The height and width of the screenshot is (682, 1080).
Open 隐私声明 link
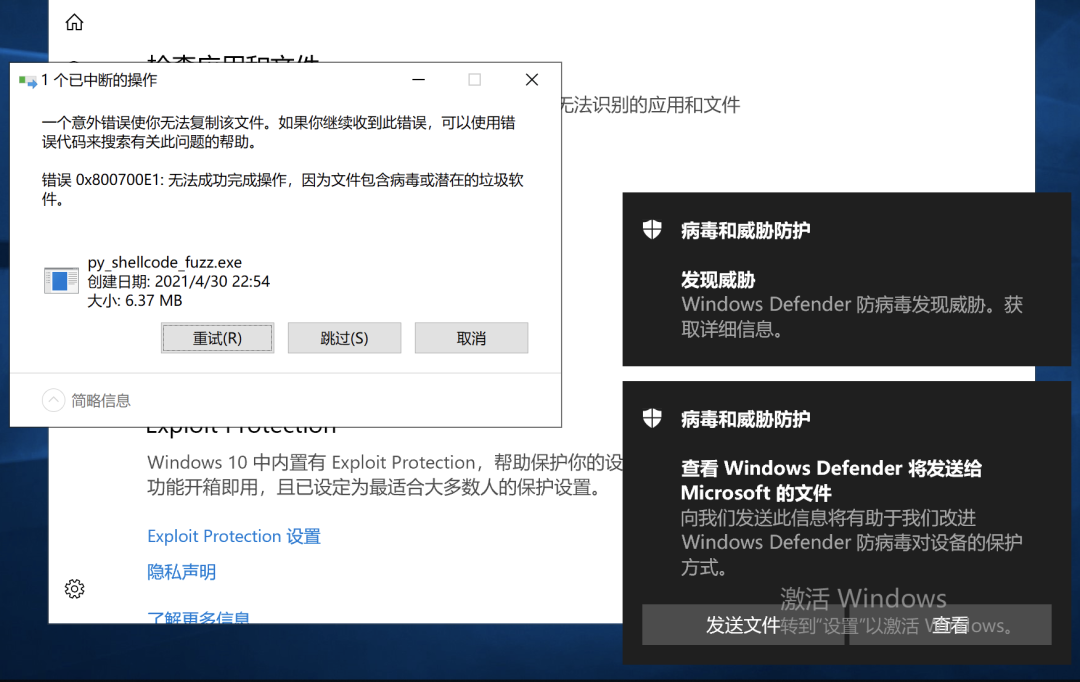(x=182, y=572)
